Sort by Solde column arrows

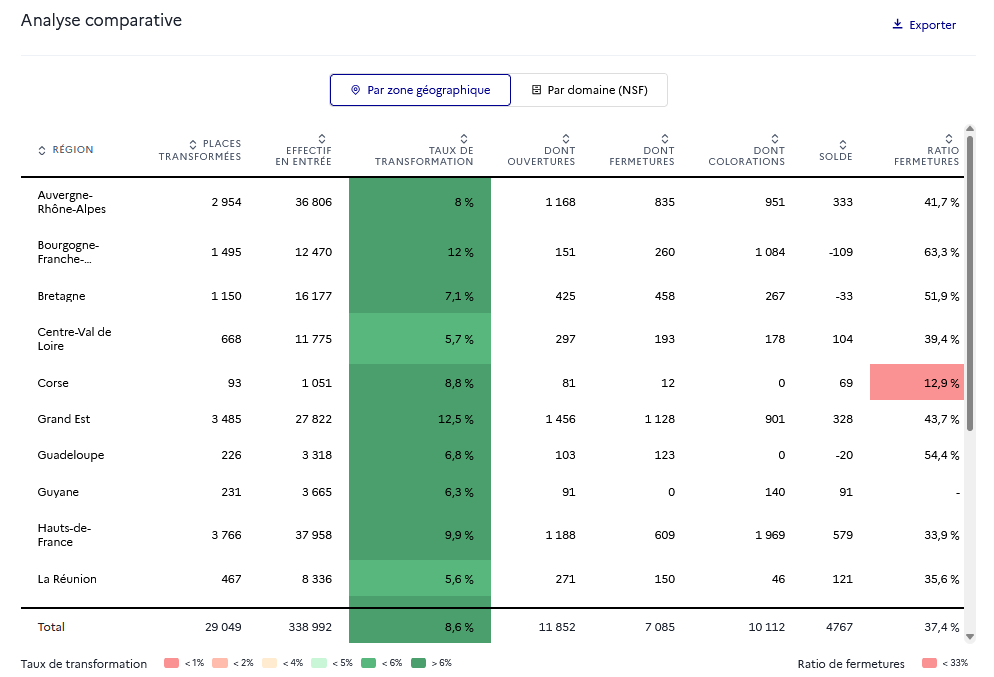842,145
